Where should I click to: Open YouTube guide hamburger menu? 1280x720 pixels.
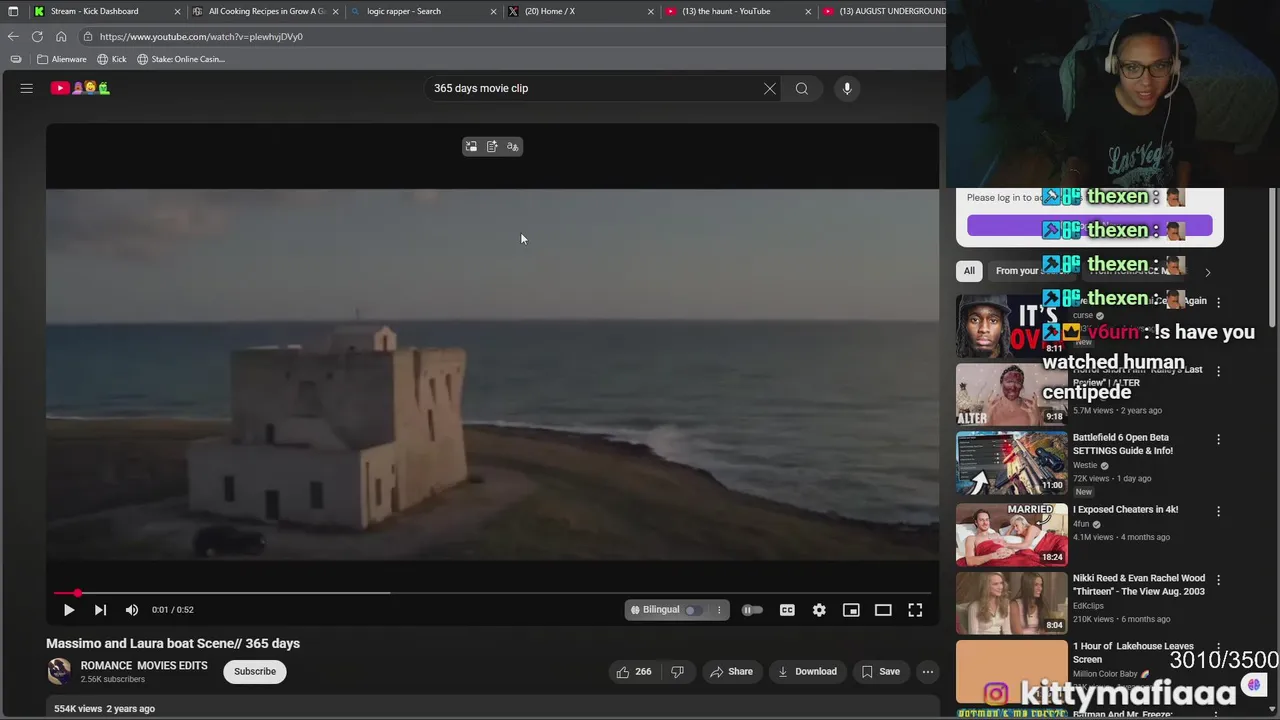27,88
